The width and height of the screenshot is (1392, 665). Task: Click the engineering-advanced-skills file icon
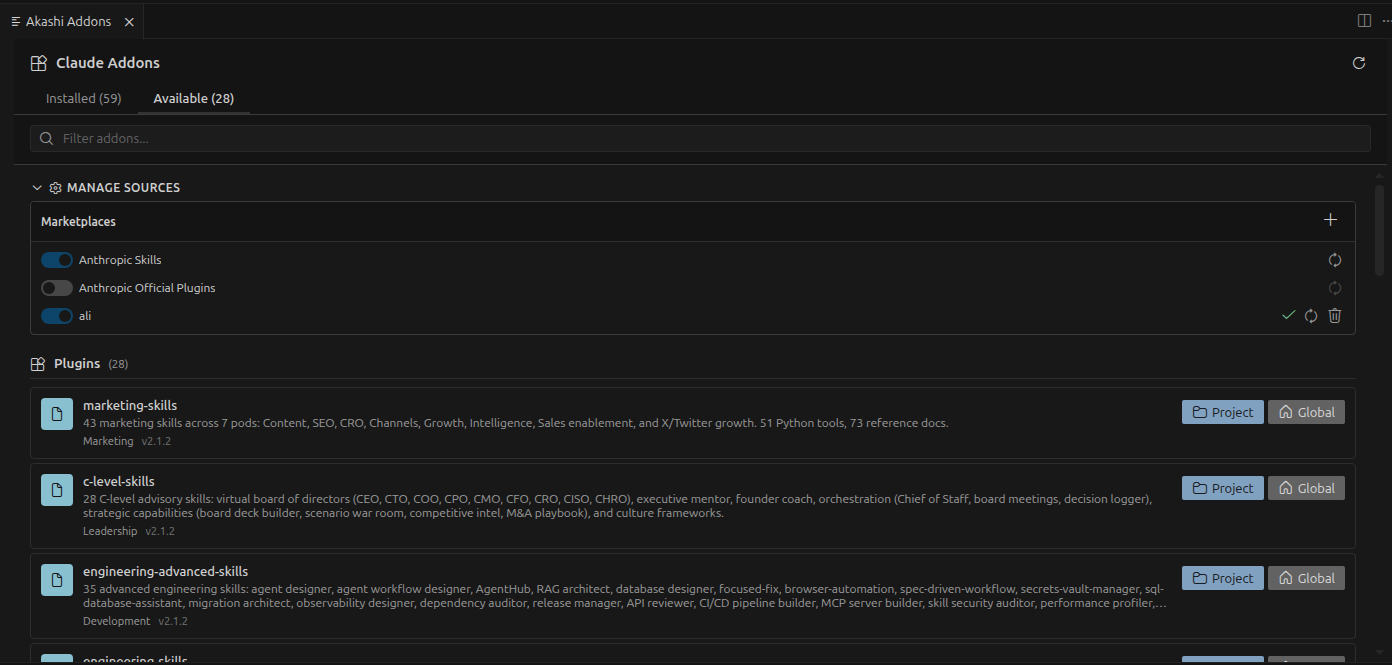(x=57, y=579)
